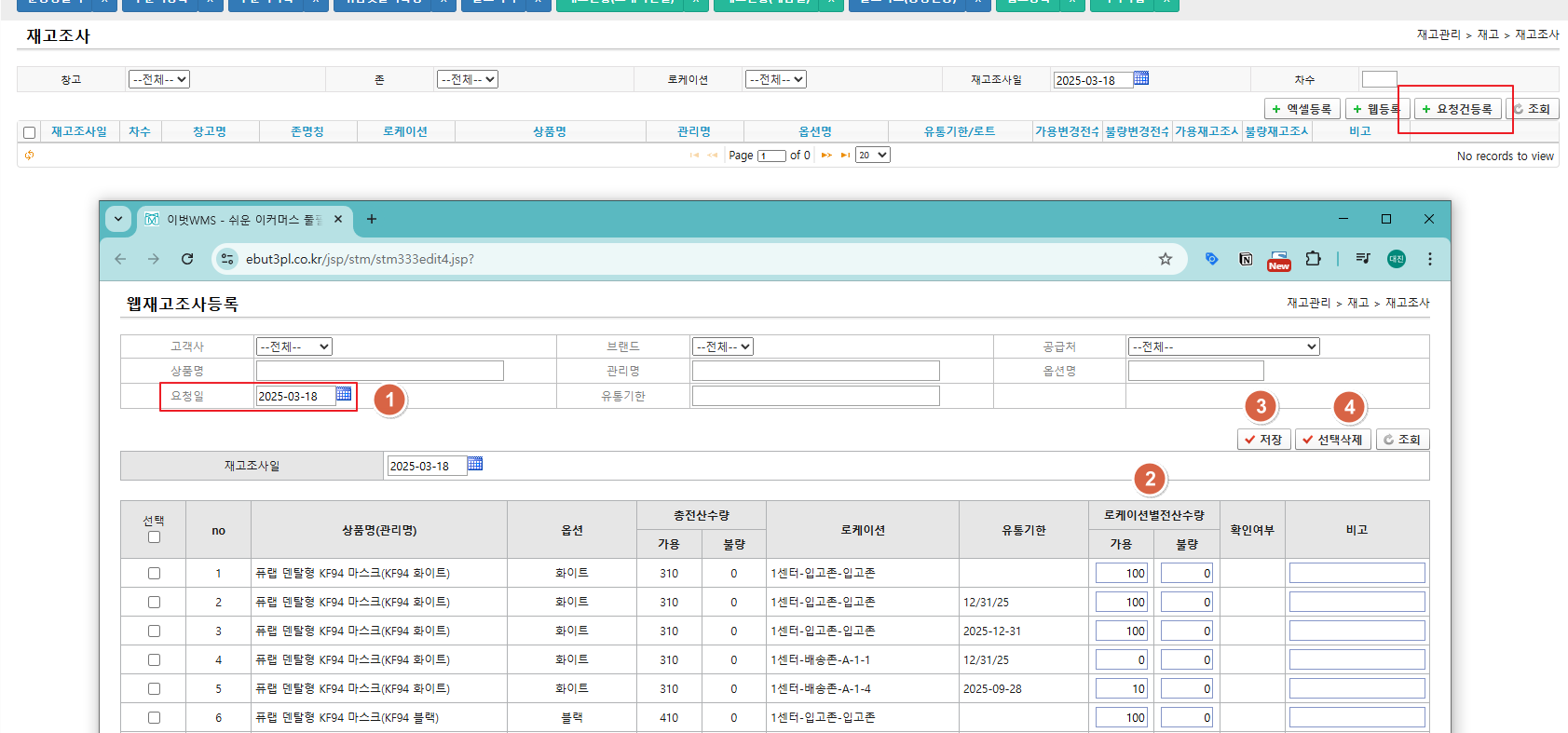The height and width of the screenshot is (733, 1568).
Task: Open 브랜드 dropdown
Action: tap(723, 346)
